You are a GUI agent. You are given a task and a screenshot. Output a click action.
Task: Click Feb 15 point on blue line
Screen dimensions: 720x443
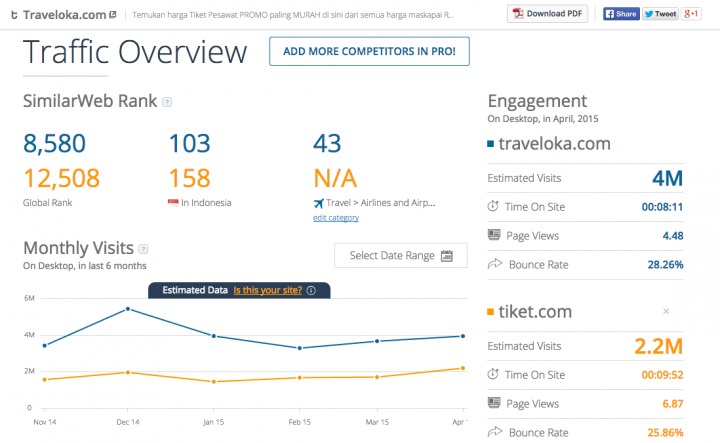tap(300, 348)
